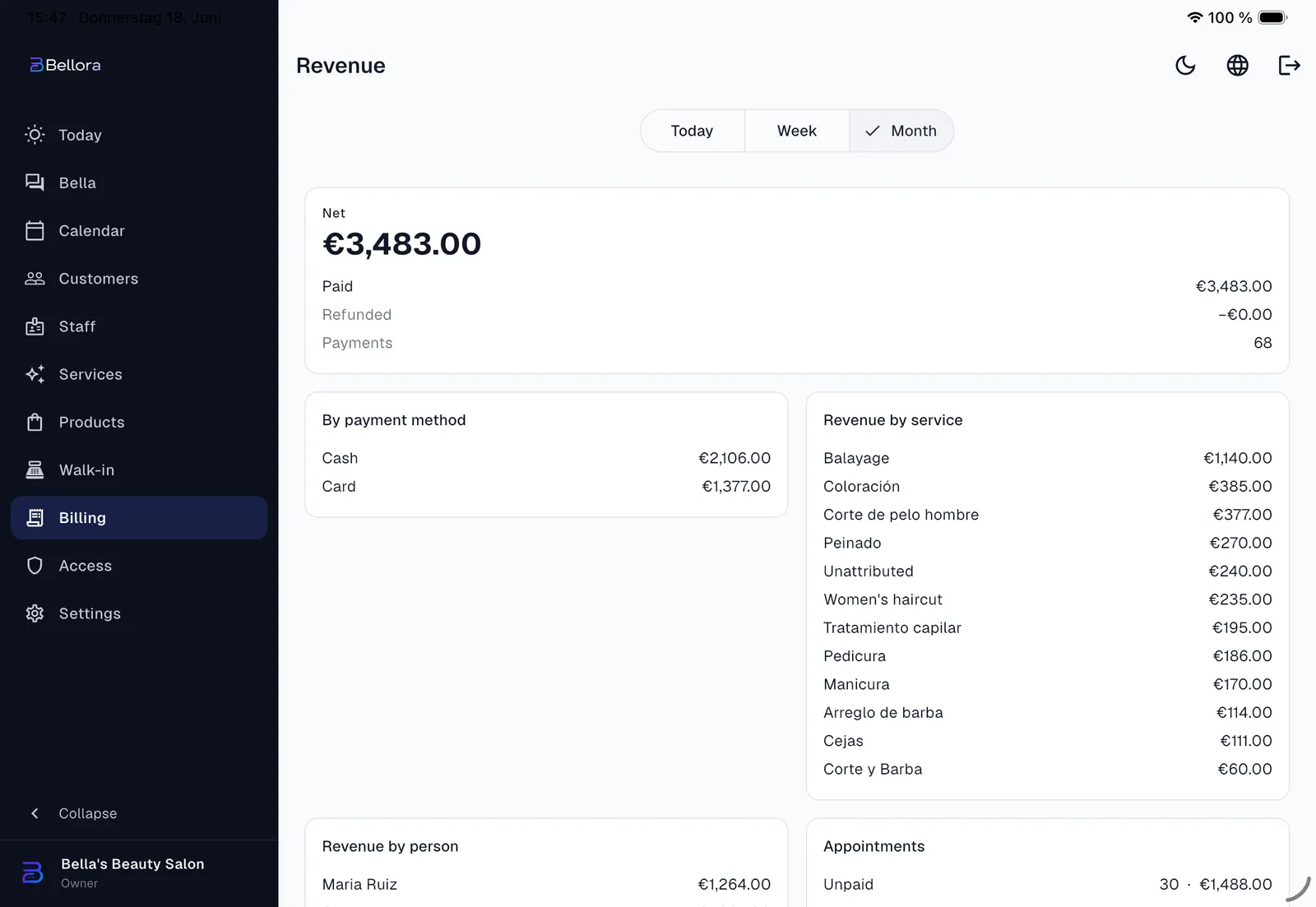This screenshot has height=907, width=1316.
Task: Click the Paid row label
Action: click(337, 286)
